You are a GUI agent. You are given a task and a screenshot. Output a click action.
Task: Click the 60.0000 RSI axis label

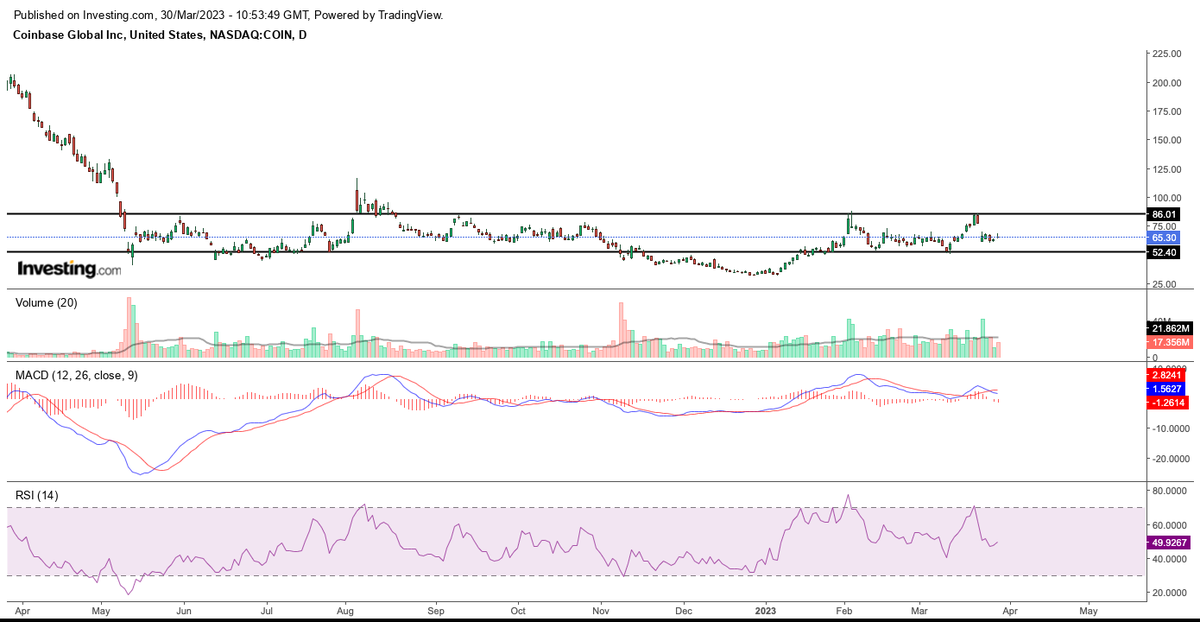click(1171, 525)
